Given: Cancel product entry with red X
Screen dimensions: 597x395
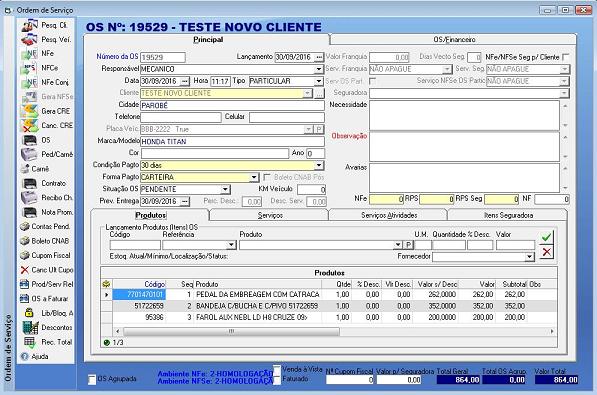Looking at the screenshot, I should 546,252.
